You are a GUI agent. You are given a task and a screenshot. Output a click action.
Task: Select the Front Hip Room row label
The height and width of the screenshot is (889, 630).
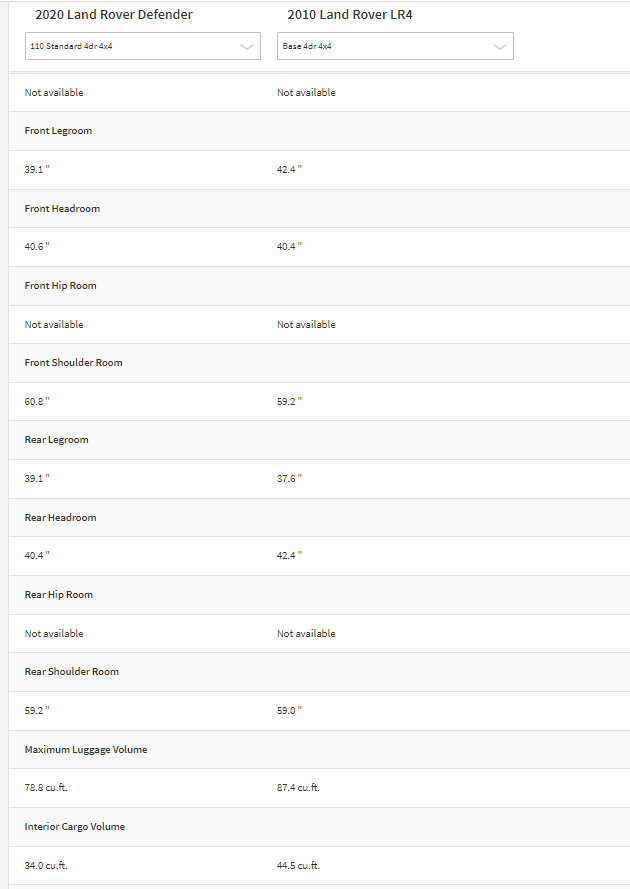click(x=61, y=286)
